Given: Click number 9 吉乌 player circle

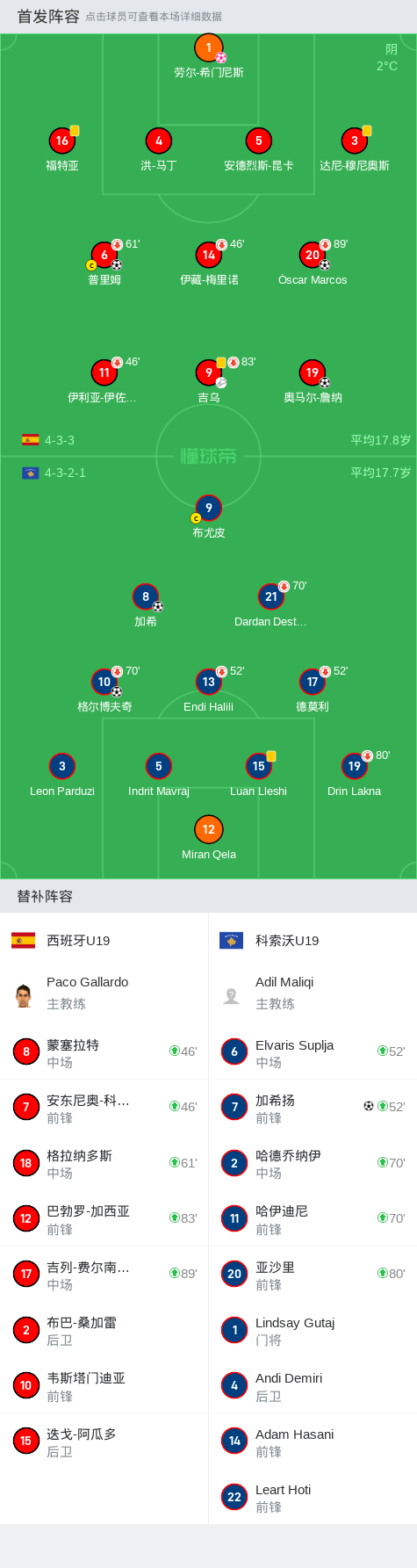Looking at the screenshot, I should tap(208, 372).
